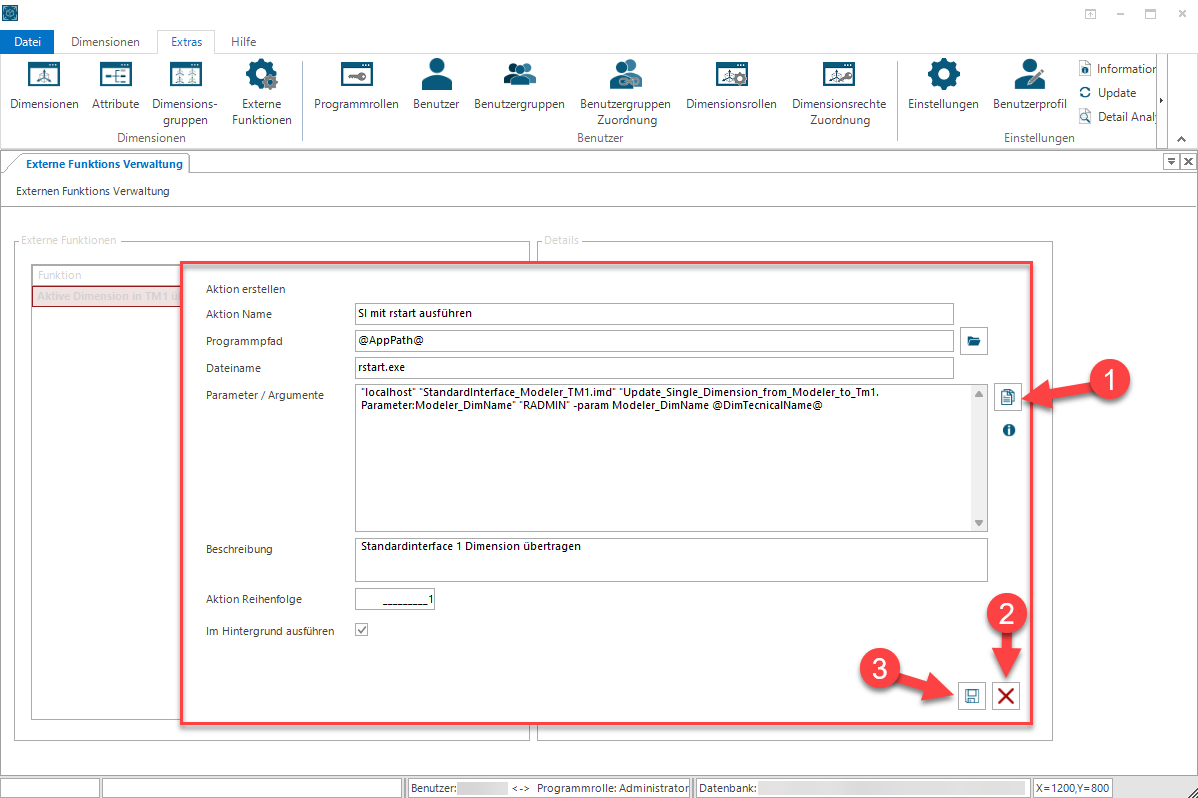Open Benutzerprofil in the ribbon
1198x798 pixels.
(x=1029, y=85)
